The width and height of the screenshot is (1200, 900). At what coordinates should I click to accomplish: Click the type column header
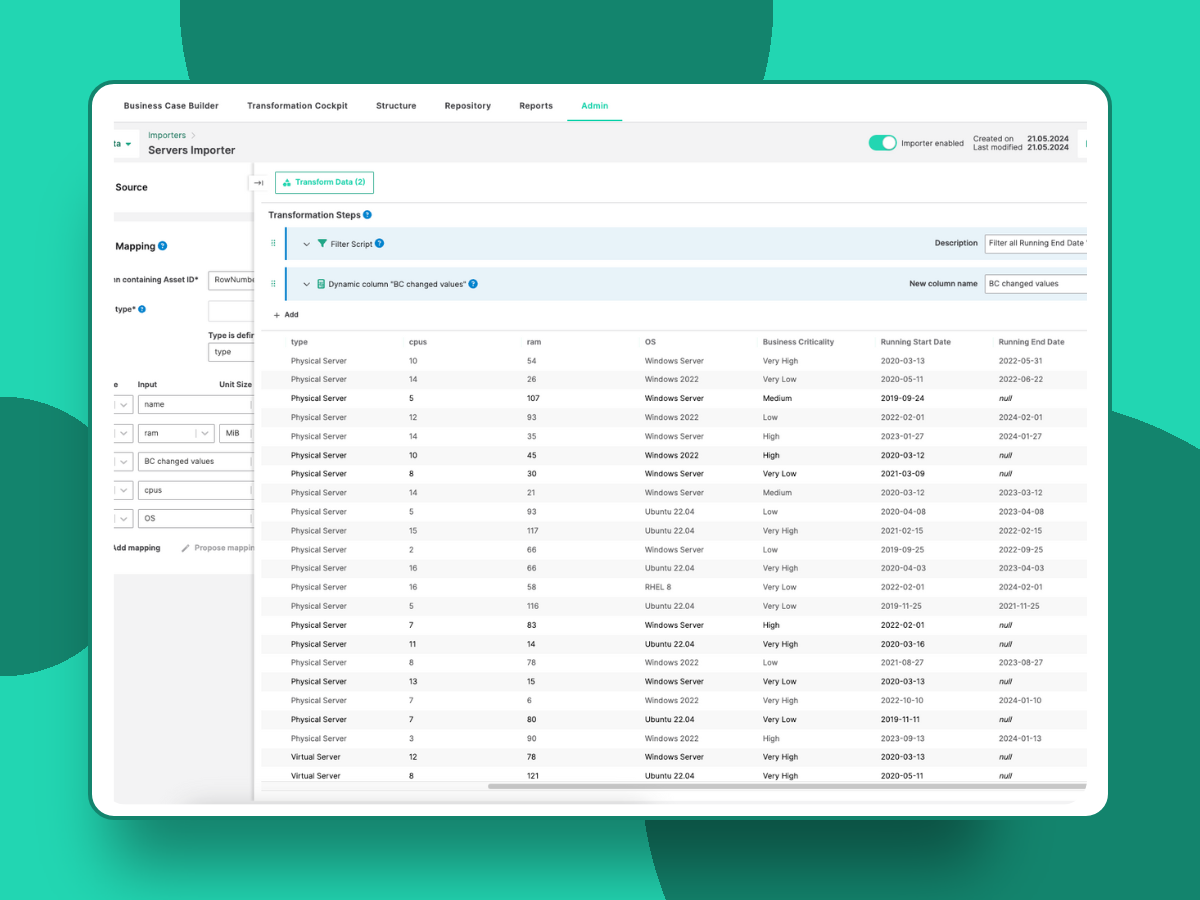tap(299, 342)
